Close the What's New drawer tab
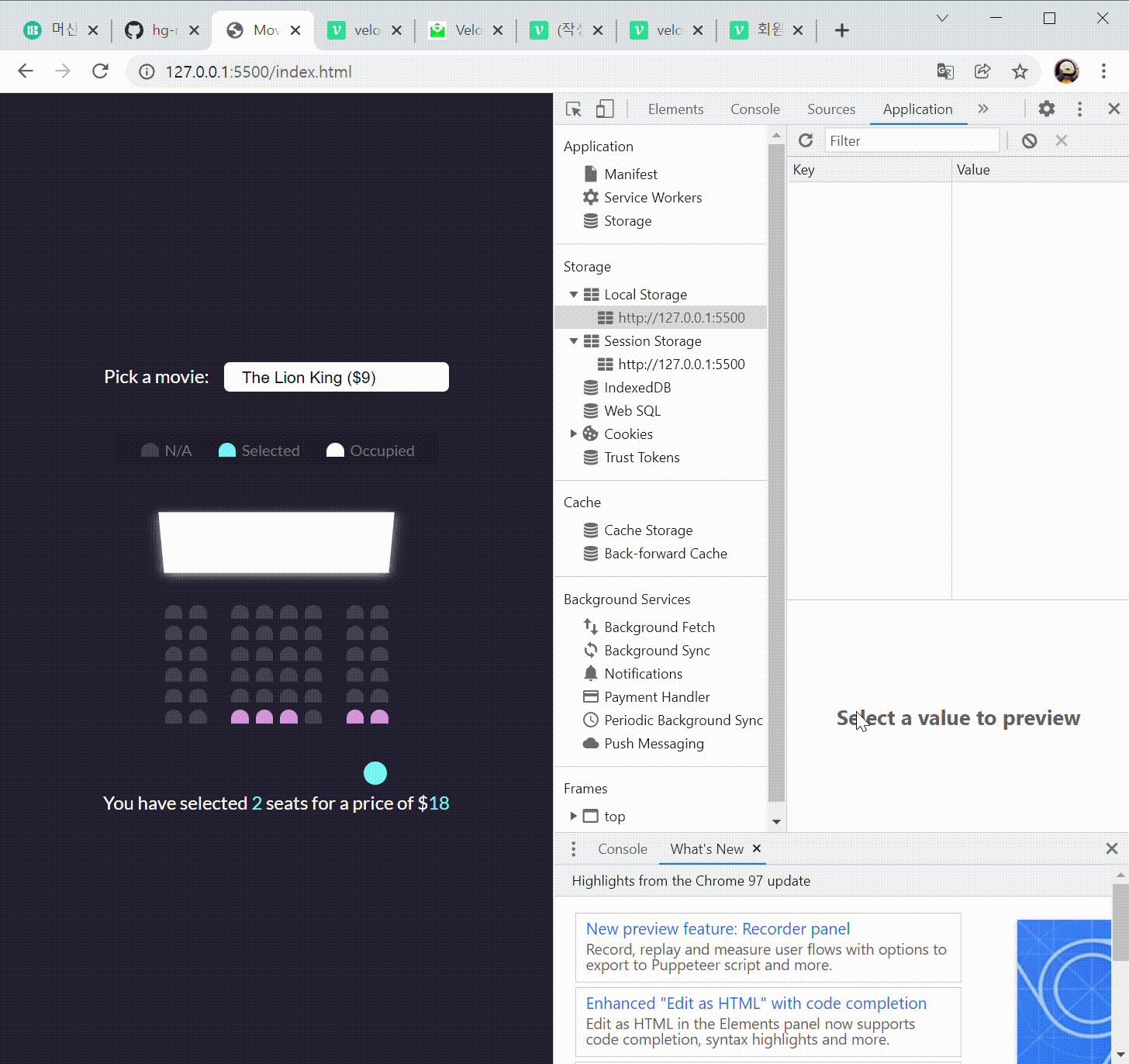This screenshot has width=1129, height=1064. pyautogui.click(x=757, y=848)
